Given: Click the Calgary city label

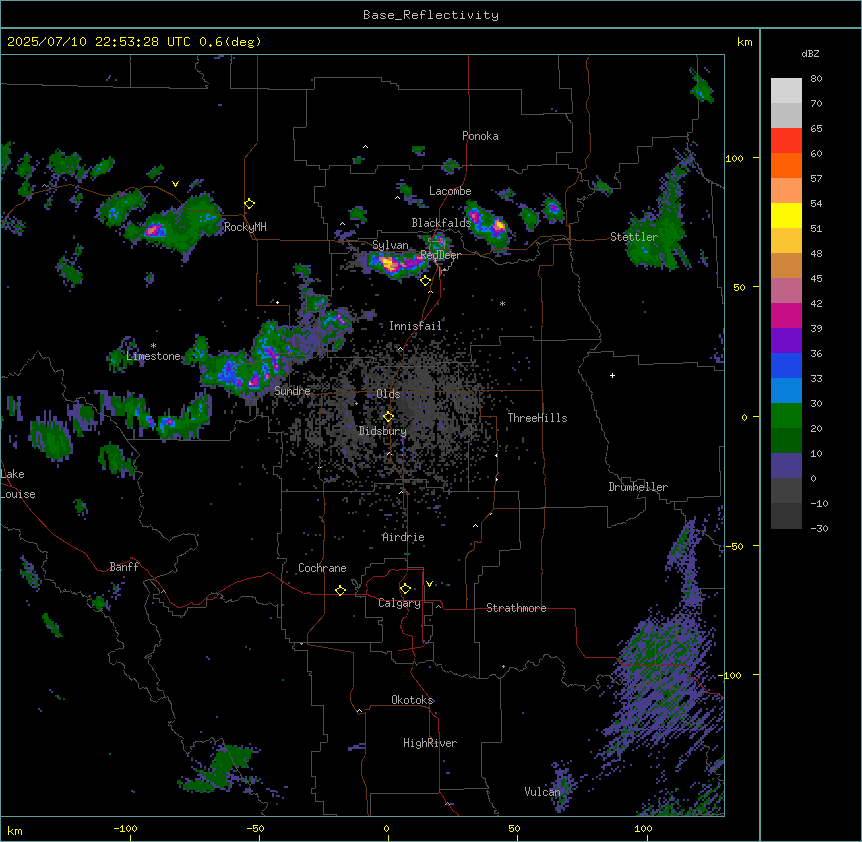Looking at the screenshot, I should (399, 603).
